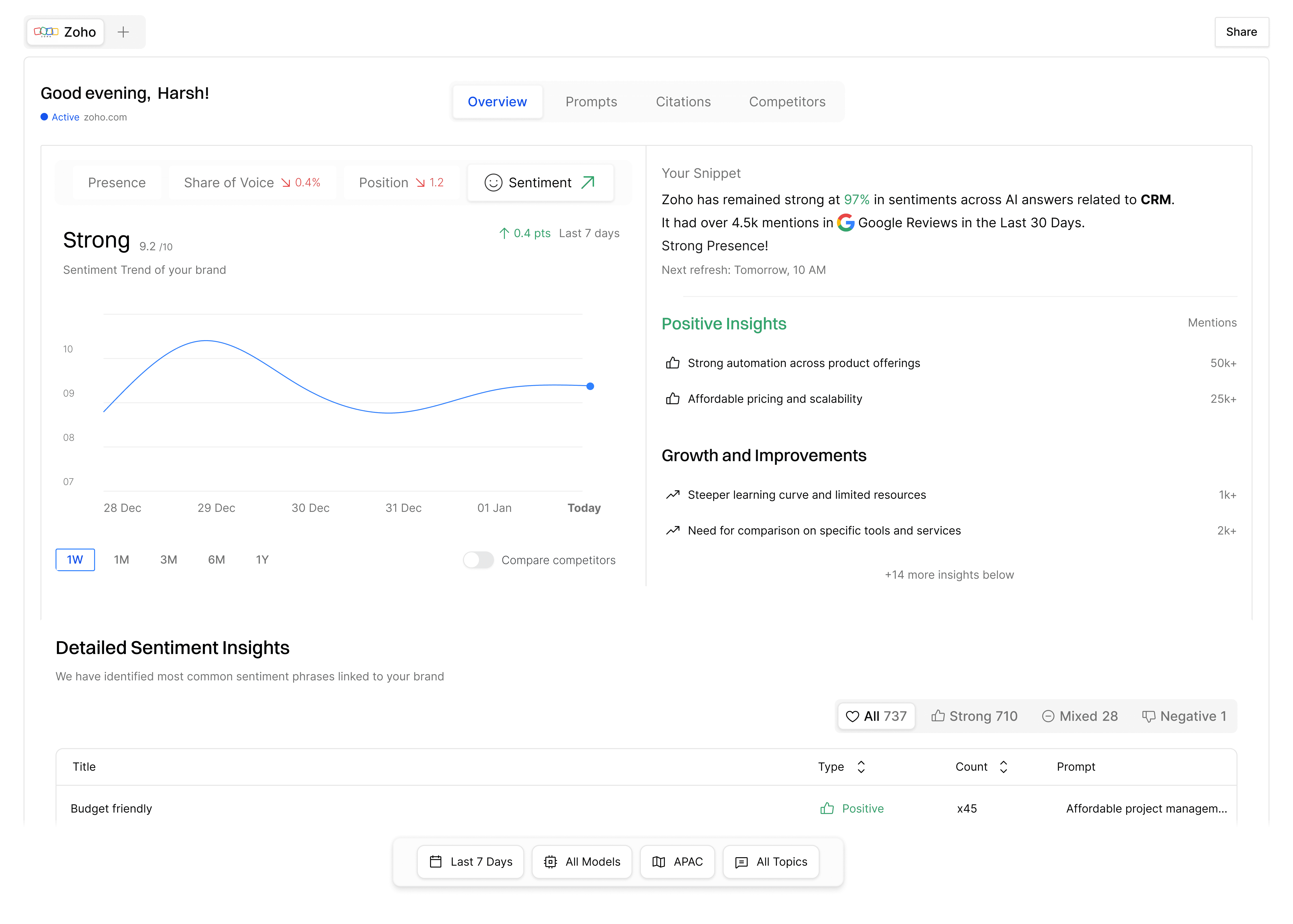1293x924 pixels.
Task: Click the Today data point on chart
Action: (590, 386)
